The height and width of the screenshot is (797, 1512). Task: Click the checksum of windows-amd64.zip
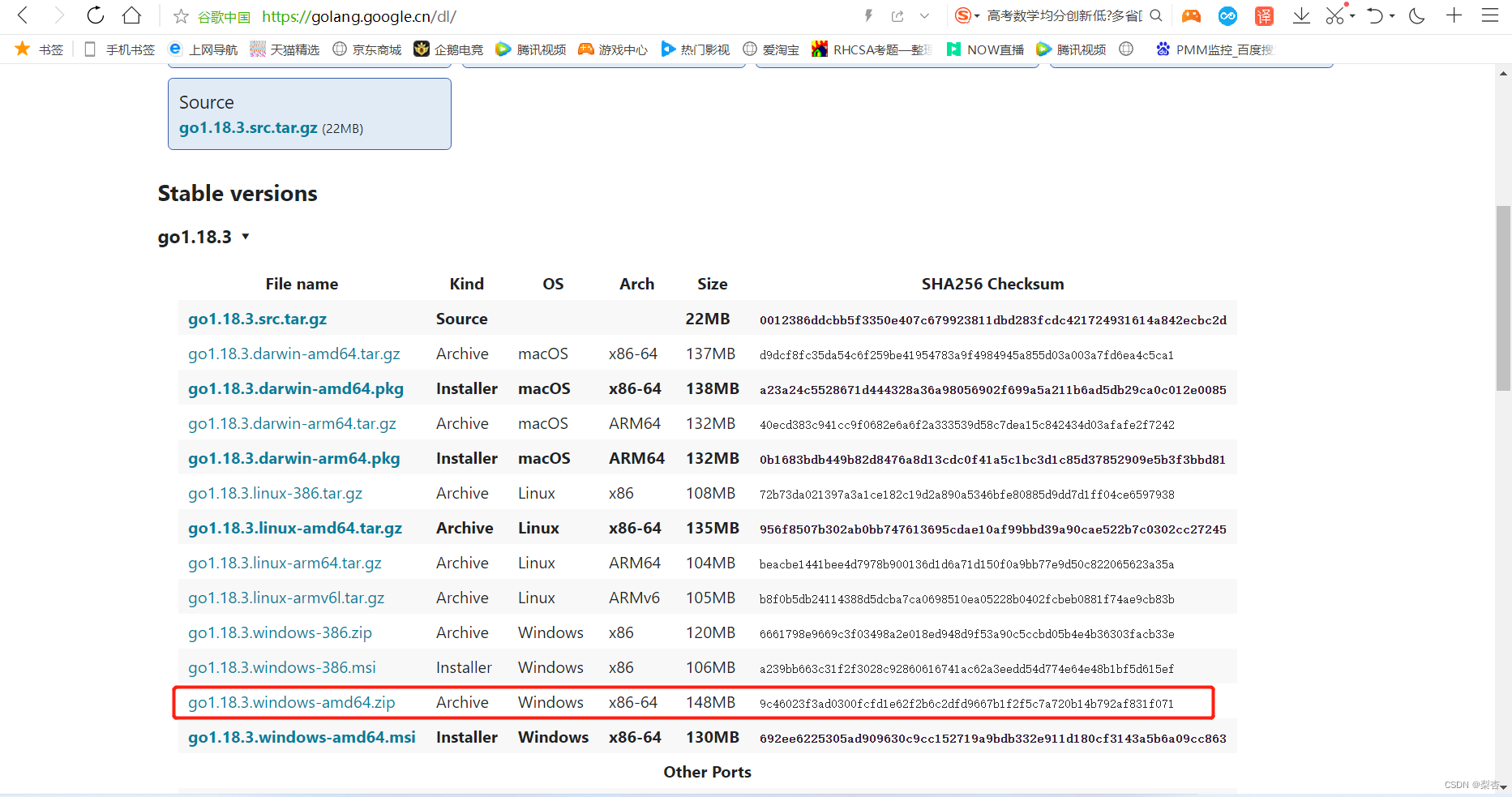click(x=966, y=704)
